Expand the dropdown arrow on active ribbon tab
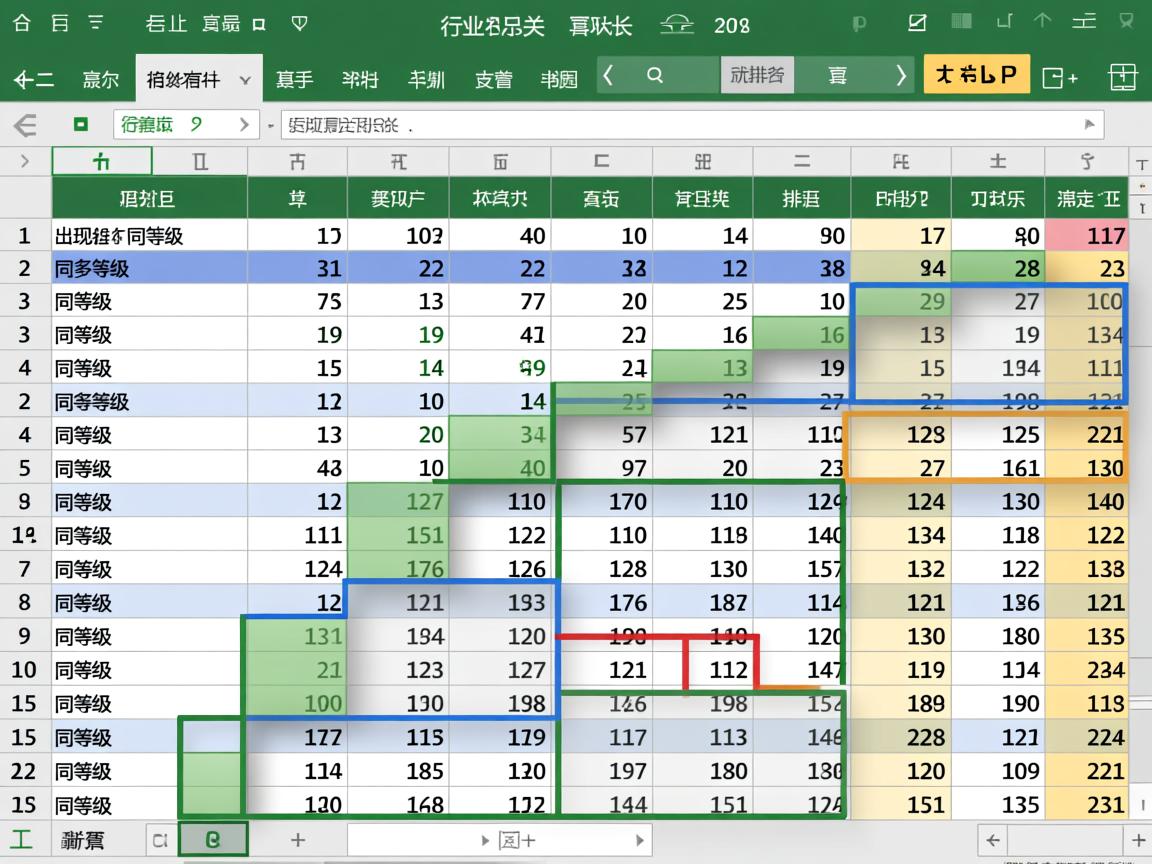Screen dimensions: 1152x864 (x=245, y=80)
